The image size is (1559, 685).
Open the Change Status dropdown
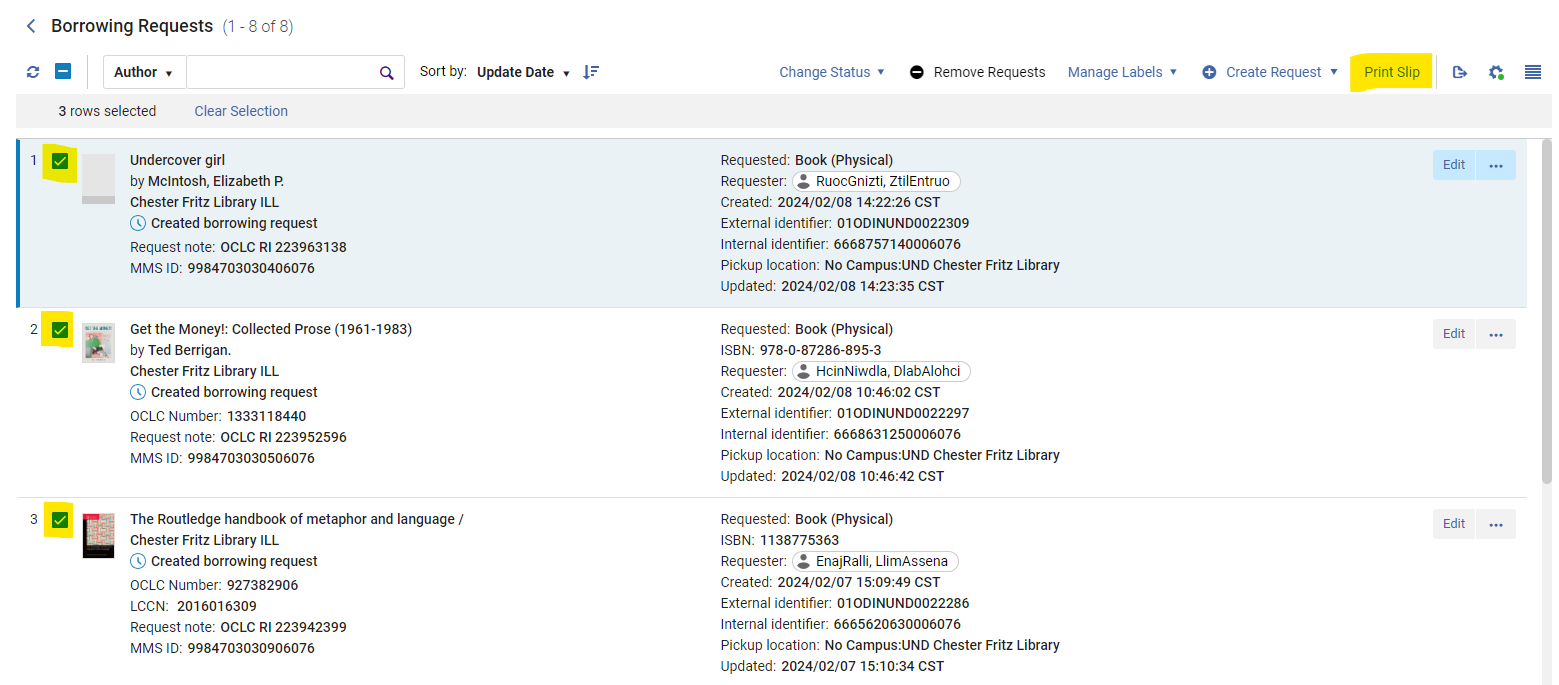pos(832,72)
